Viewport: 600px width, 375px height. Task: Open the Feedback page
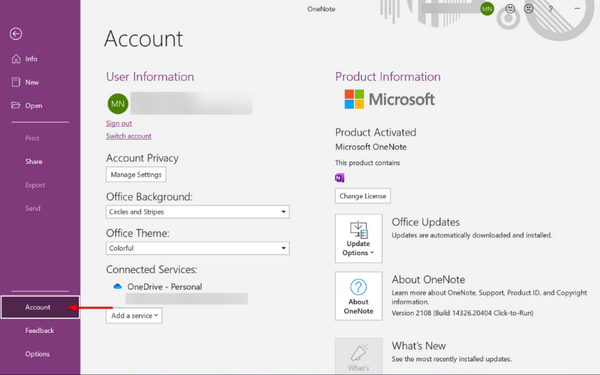click(39, 331)
